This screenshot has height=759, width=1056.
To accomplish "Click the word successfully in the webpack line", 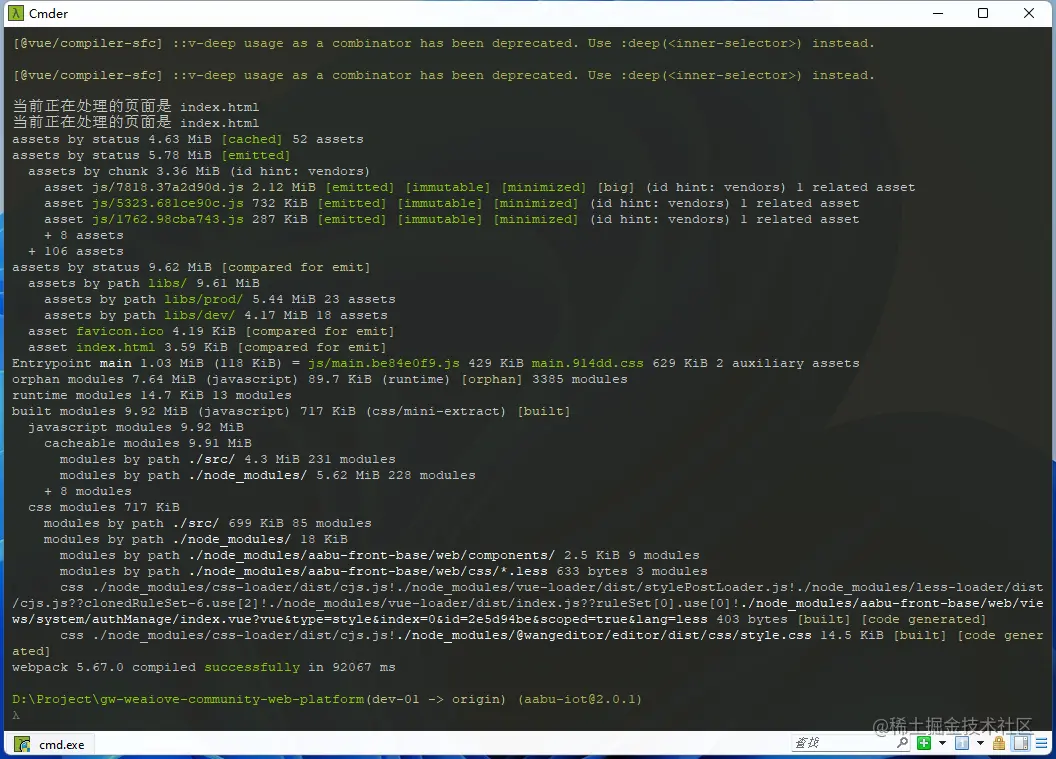I will 252,667.
